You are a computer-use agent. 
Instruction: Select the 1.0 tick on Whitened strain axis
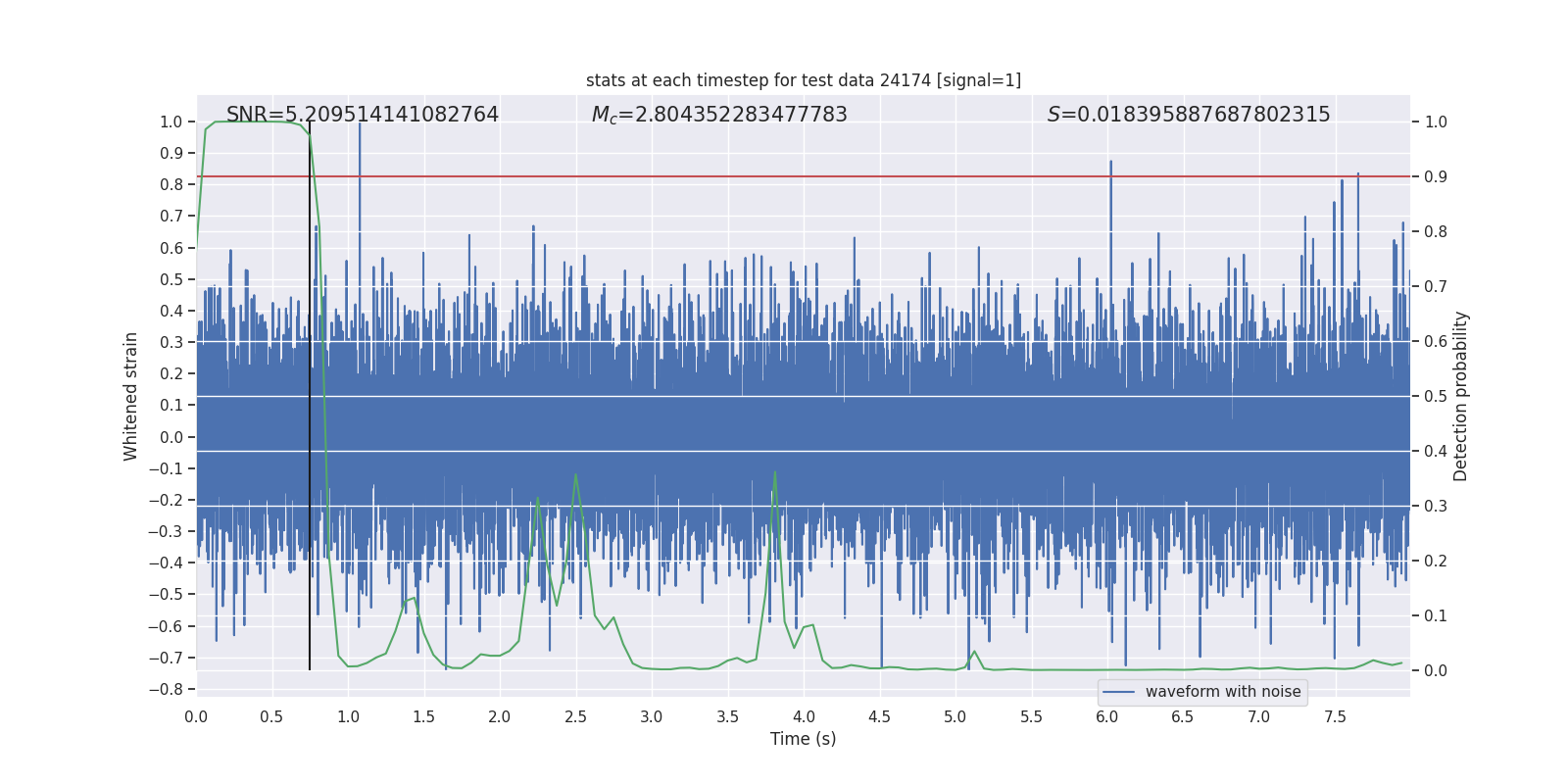[171, 122]
